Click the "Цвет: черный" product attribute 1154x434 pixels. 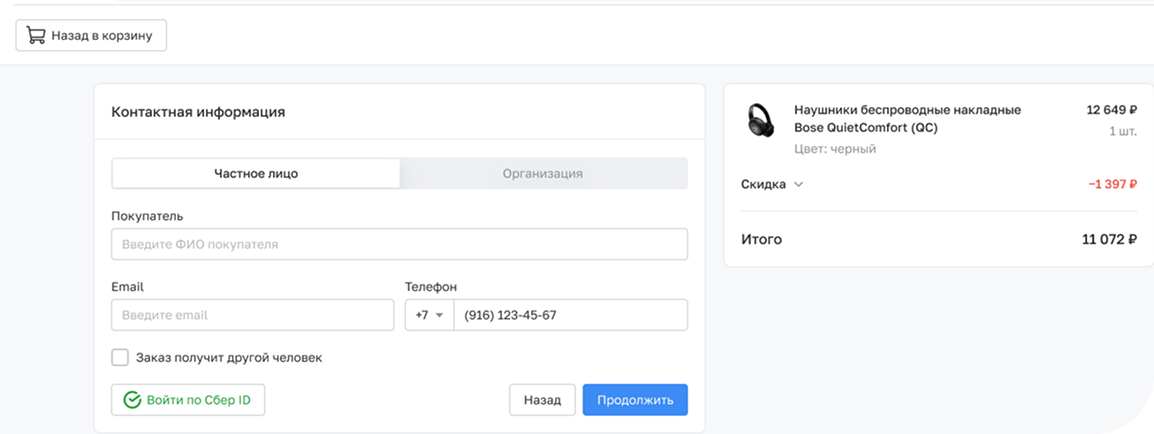coord(835,149)
